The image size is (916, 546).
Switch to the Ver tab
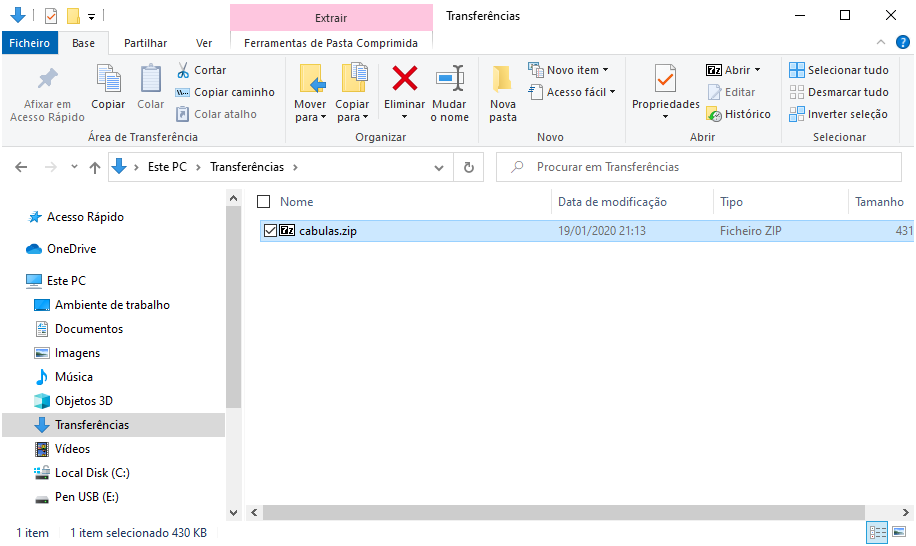[x=204, y=43]
